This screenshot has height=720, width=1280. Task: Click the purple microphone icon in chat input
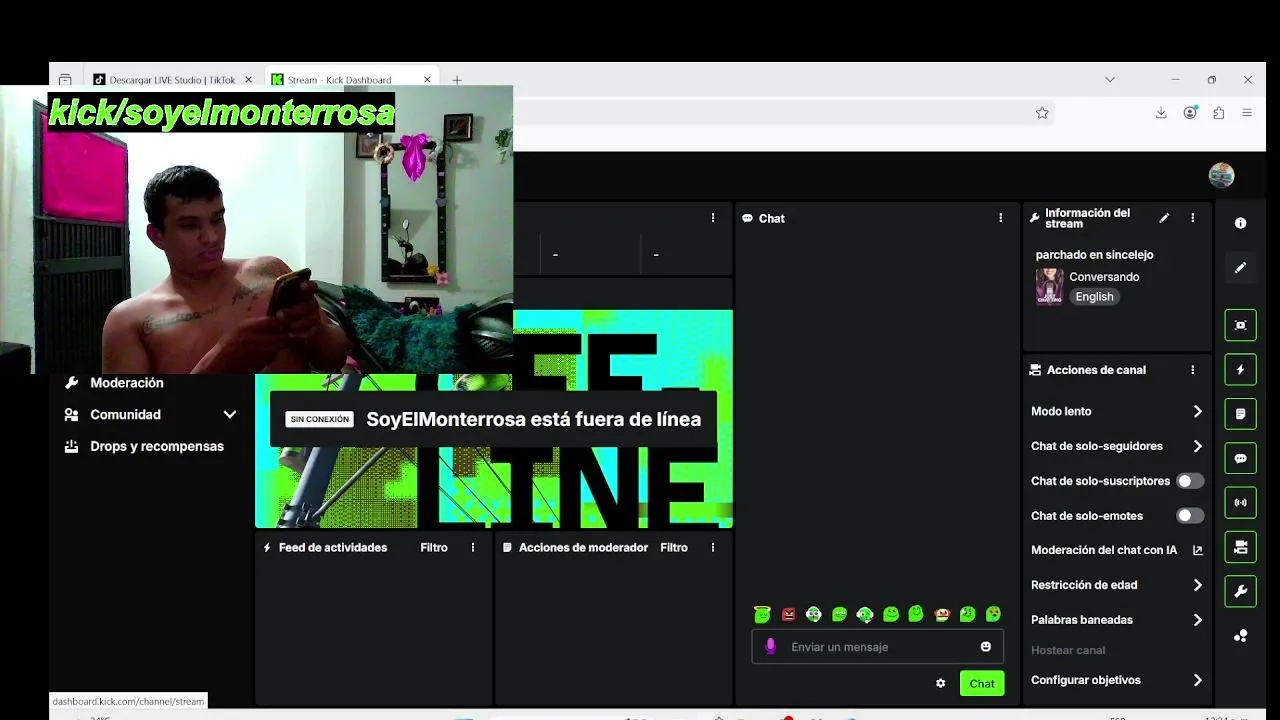(x=770, y=647)
